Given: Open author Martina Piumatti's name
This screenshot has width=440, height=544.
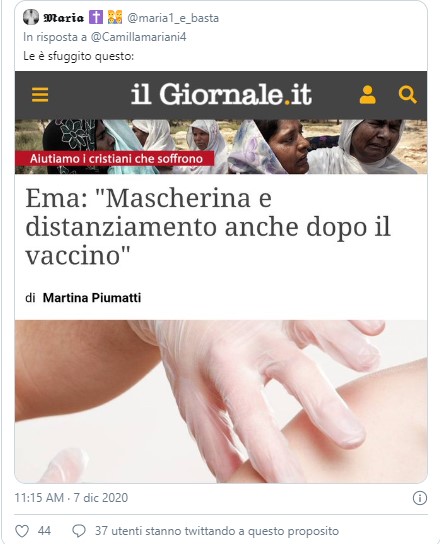Looking at the screenshot, I should click(92, 298).
